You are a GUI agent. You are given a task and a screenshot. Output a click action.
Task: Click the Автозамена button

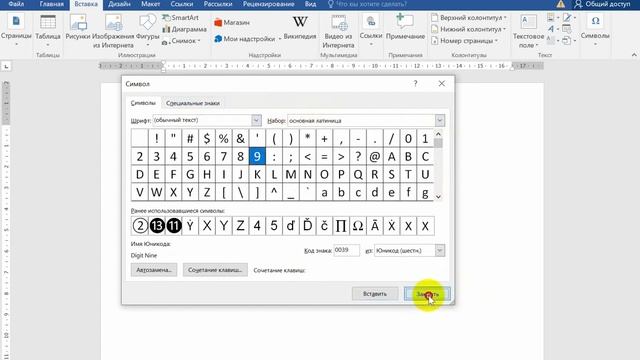coord(154,270)
